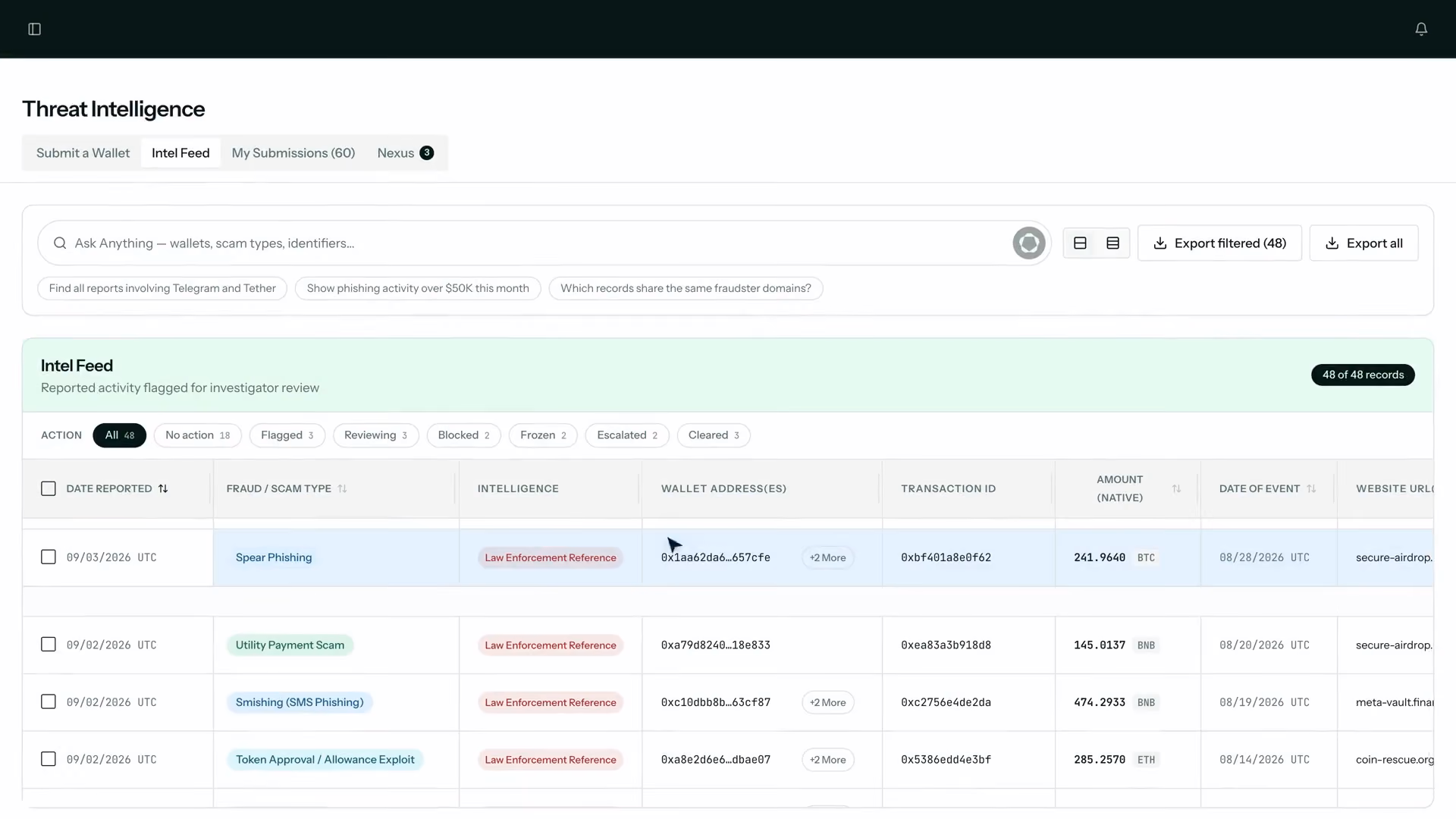Filter by Cleared records
Screen dimensions: 1456x819
click(x=713, y=435)
